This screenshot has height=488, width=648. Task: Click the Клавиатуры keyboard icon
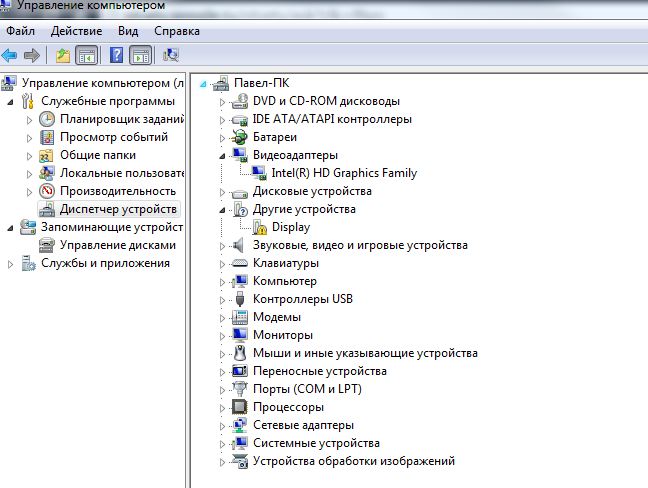tap(240, 263)
